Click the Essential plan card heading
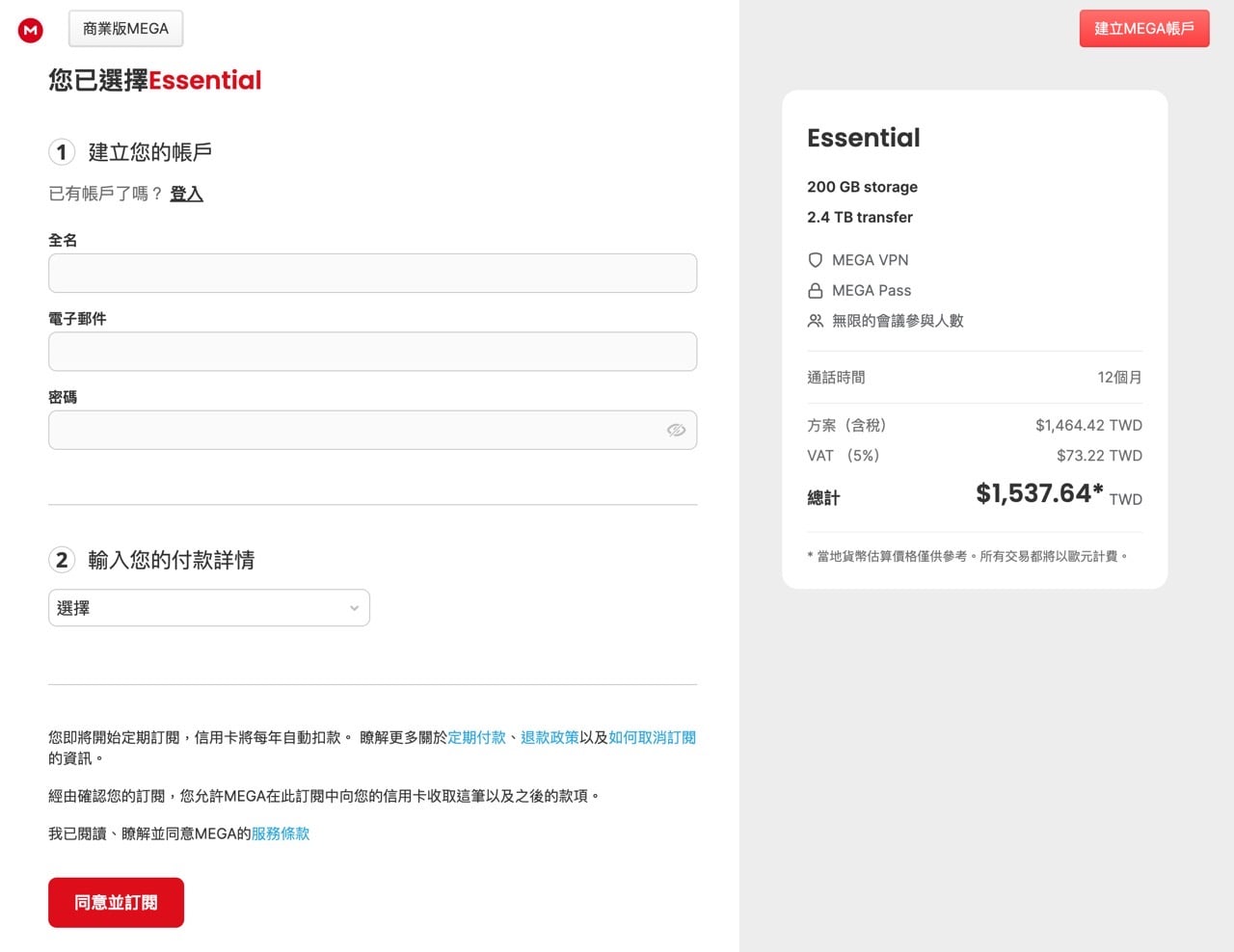 tap(864, 138)
